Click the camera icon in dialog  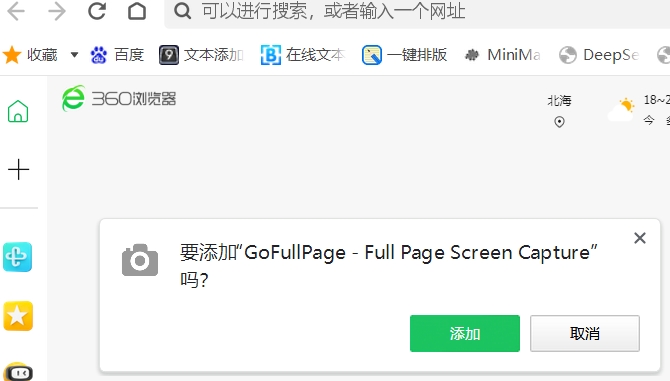[140, 260]
